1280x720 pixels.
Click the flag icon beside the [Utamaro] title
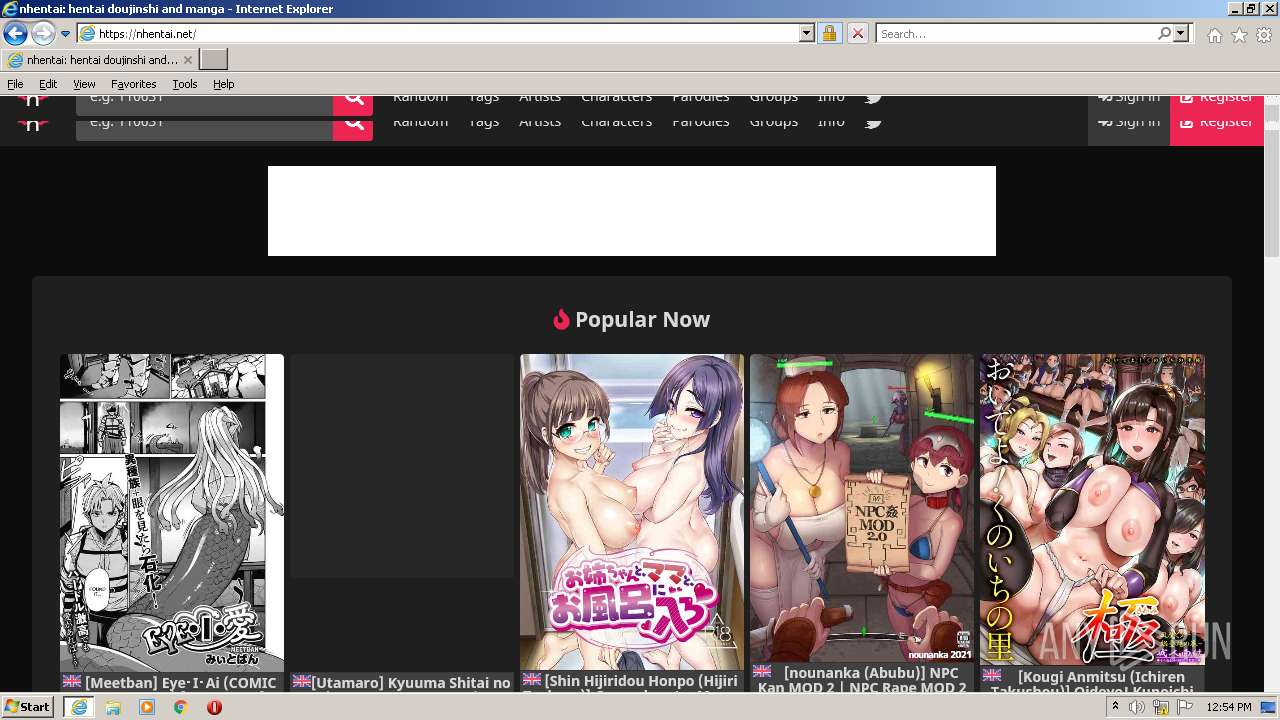[301, 682]
